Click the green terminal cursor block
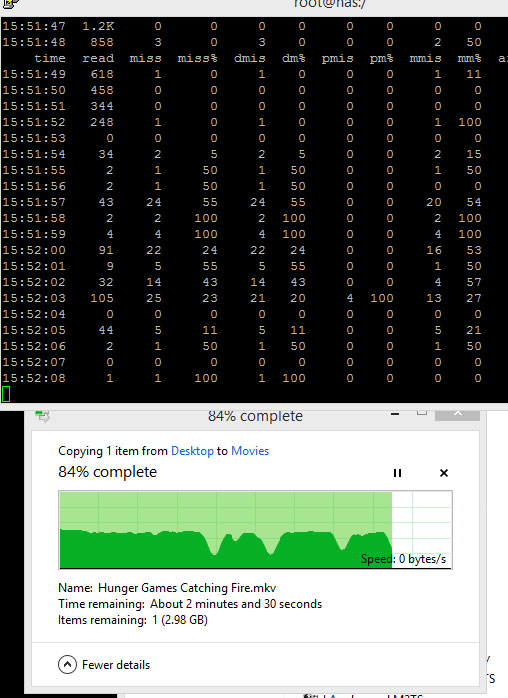This screenshot has width=508, height=698. (x=6, y=394)
